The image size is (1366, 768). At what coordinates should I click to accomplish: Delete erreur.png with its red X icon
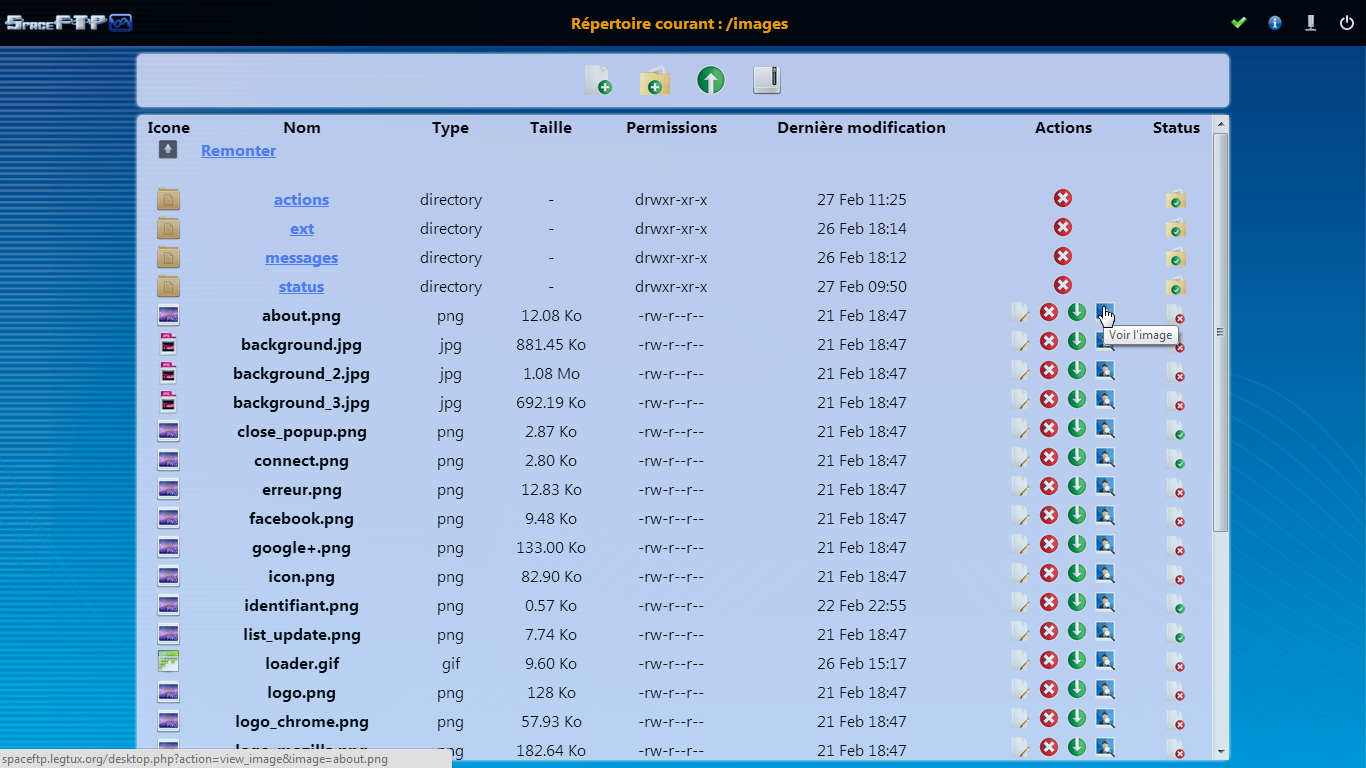coord(1049,486)
